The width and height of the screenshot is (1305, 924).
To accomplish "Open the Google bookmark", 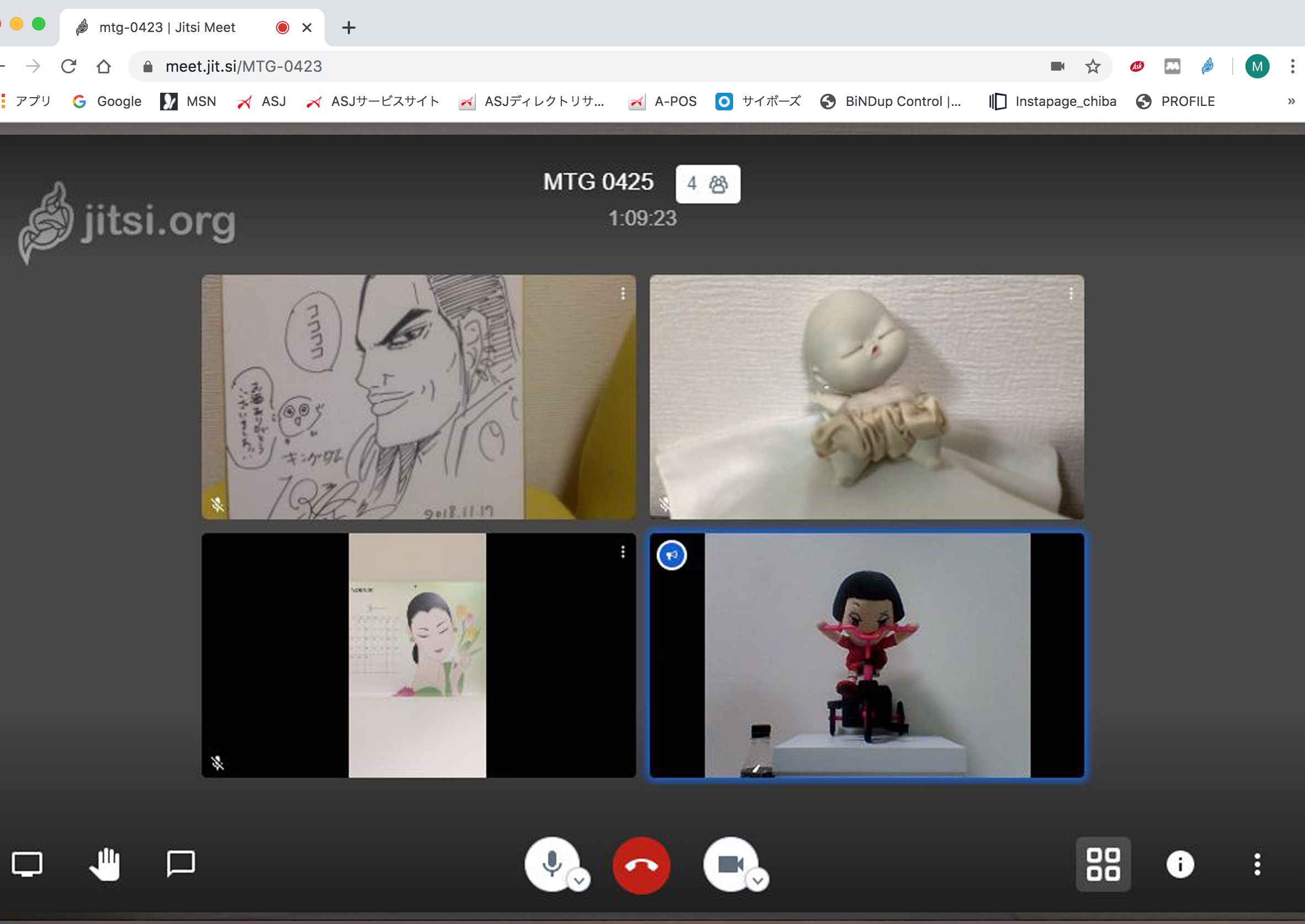I will click(107, 101).
